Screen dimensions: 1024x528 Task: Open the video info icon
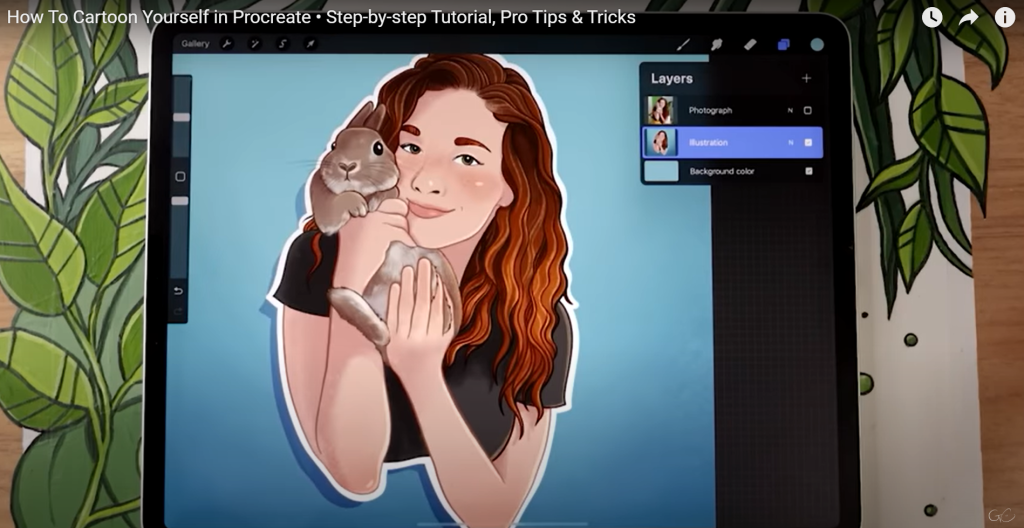1004,18
